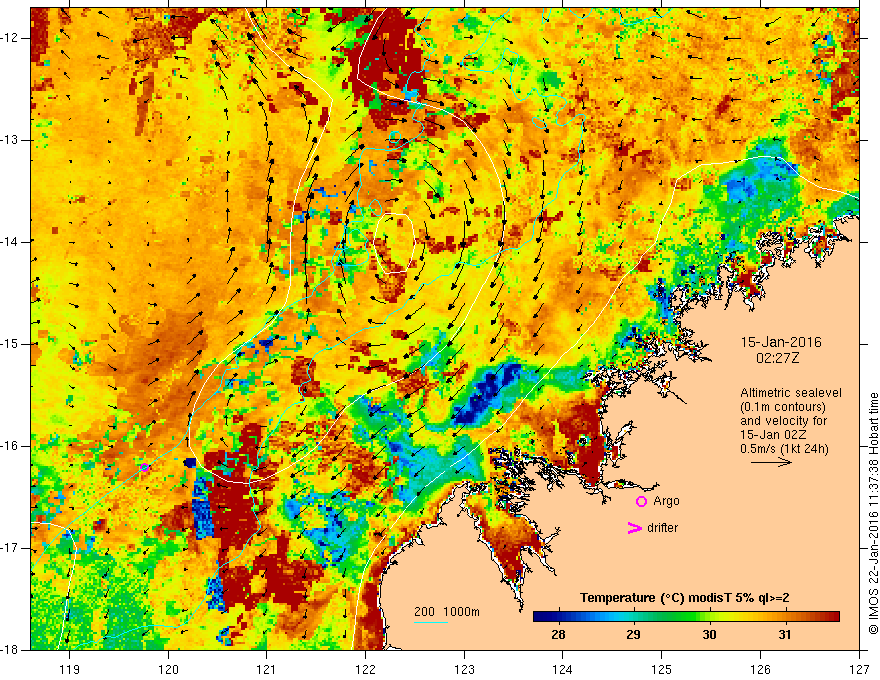Click the color bar label 29
The height and width of the screenshot is (680, 880).
click(634, 635)
